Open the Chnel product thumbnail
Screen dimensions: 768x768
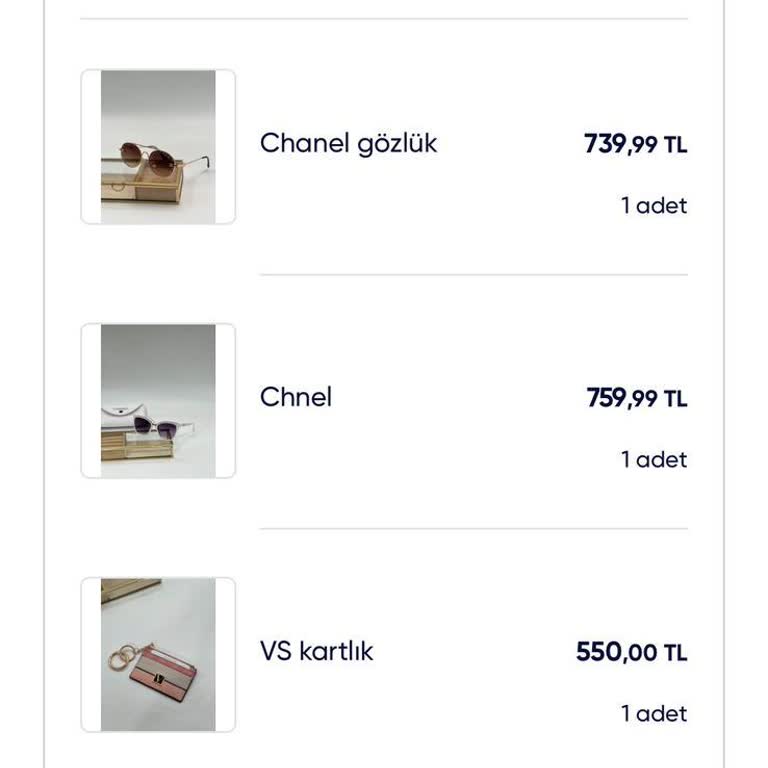pos(158,401)
